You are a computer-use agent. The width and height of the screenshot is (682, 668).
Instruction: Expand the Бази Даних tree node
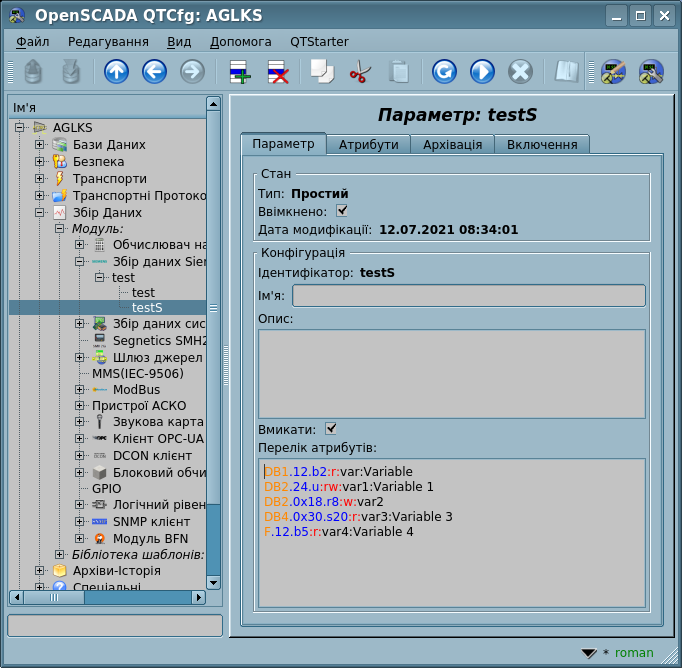40,145
